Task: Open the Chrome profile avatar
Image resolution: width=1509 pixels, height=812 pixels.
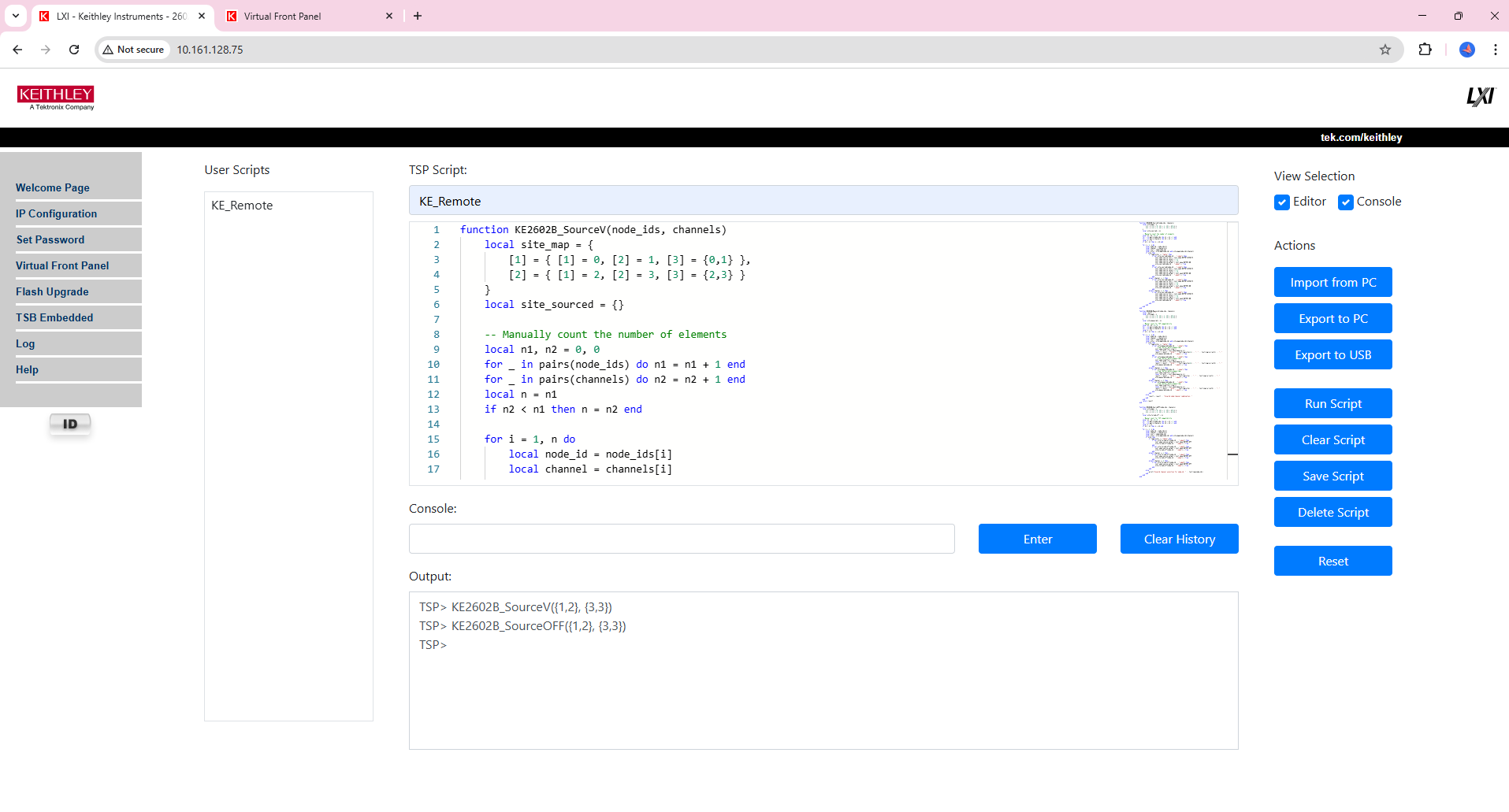Action: [1466, 50]
